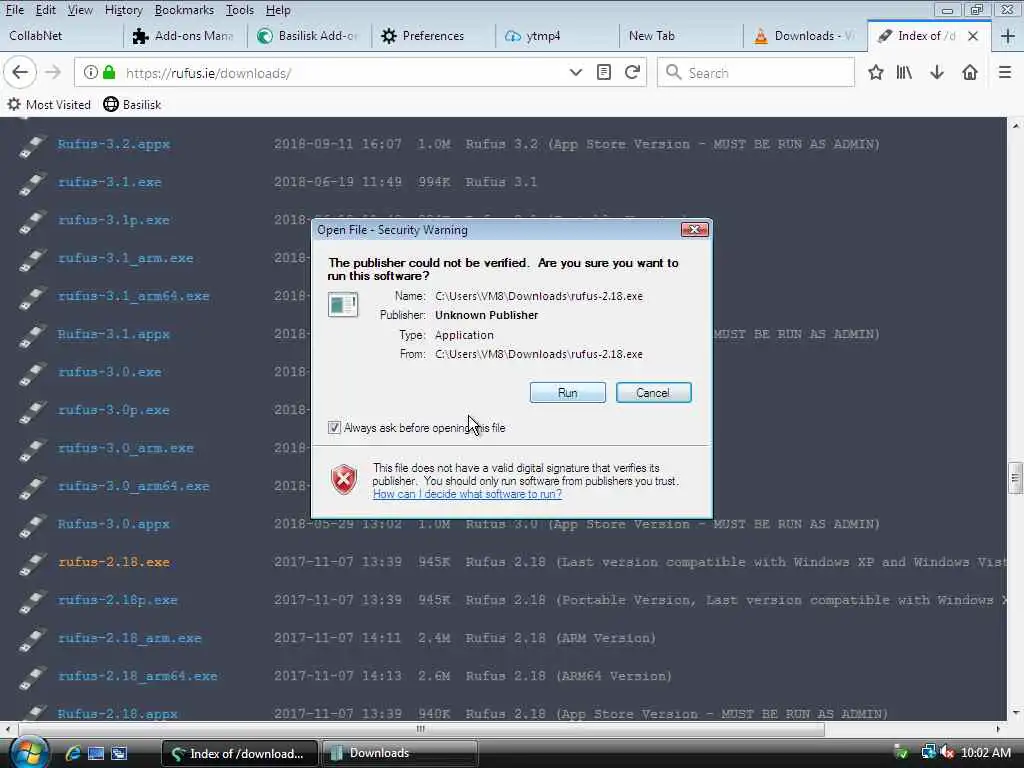The width and height of the screenshot is (1024, 768).
Task: Click the Run button in security warning
Action: tap(567, 392)
